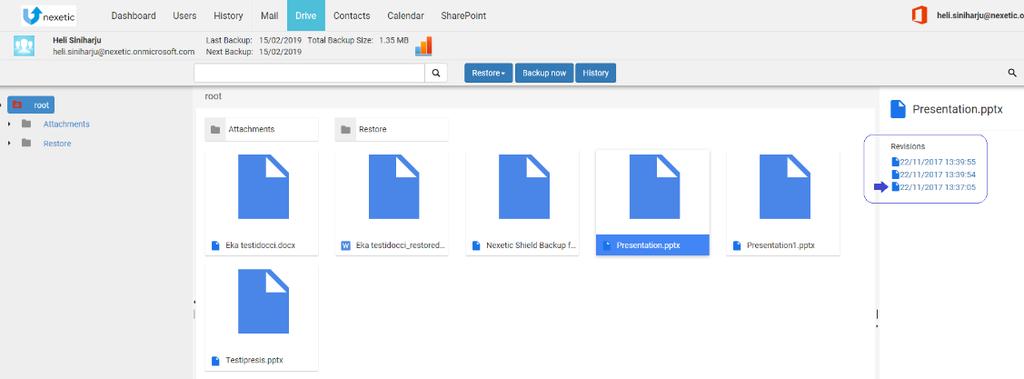Viewport: 1024px width, 379px height.
Task: Open the Users tab
Action: coord(185,16)
